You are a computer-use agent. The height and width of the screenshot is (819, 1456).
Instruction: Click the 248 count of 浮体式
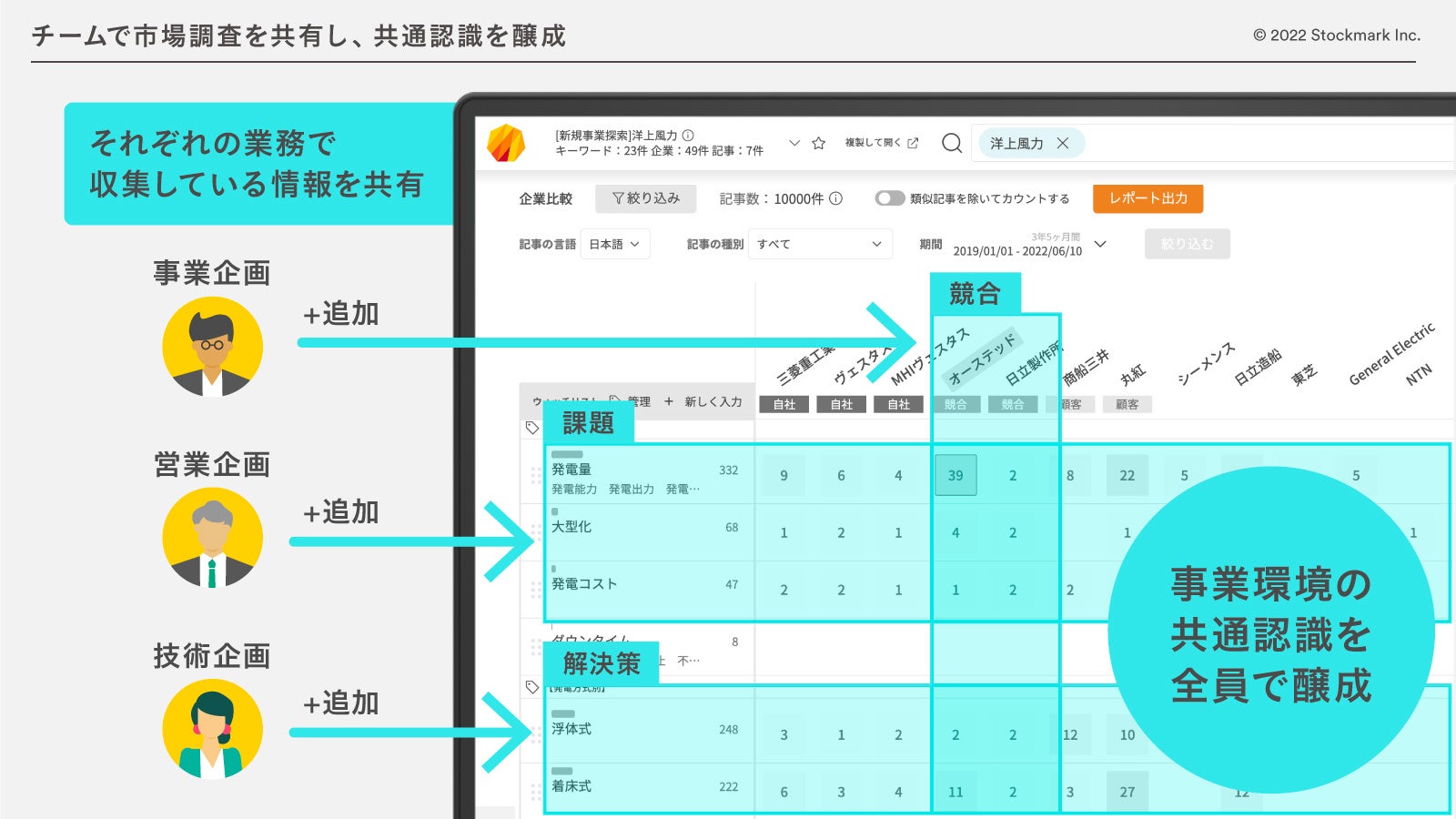tap(729, 730)
